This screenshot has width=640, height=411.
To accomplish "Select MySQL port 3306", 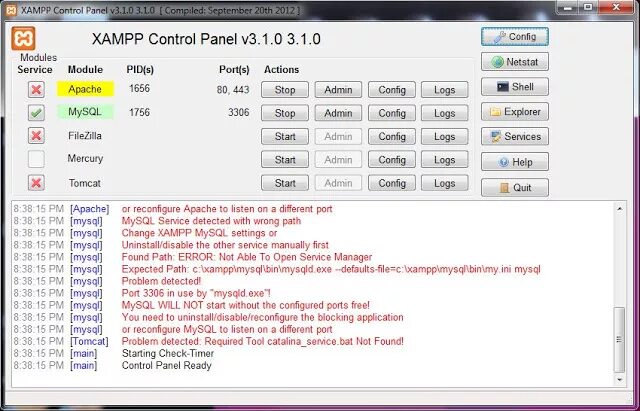I will [238, 112].
